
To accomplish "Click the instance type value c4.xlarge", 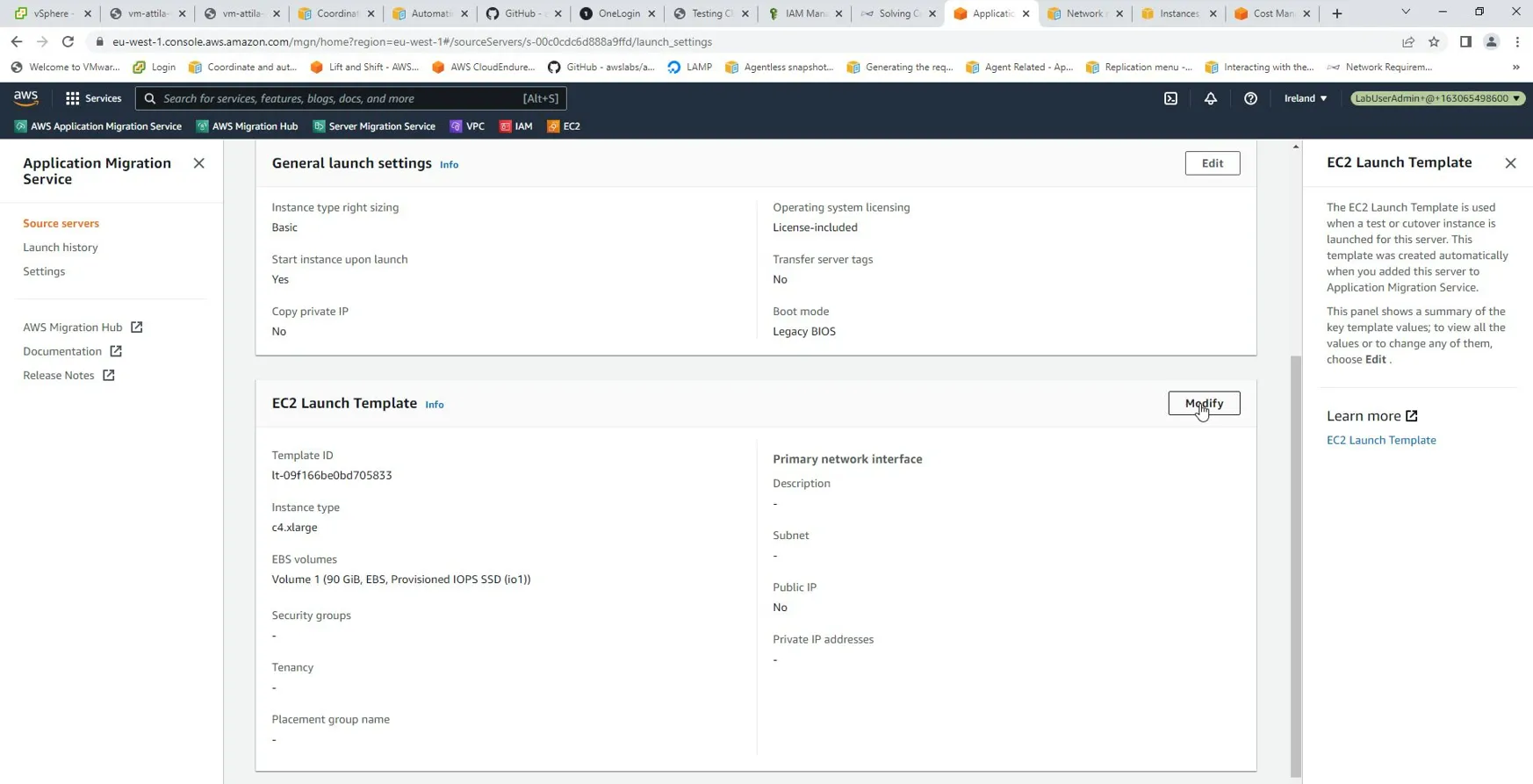I will [295, 527].
